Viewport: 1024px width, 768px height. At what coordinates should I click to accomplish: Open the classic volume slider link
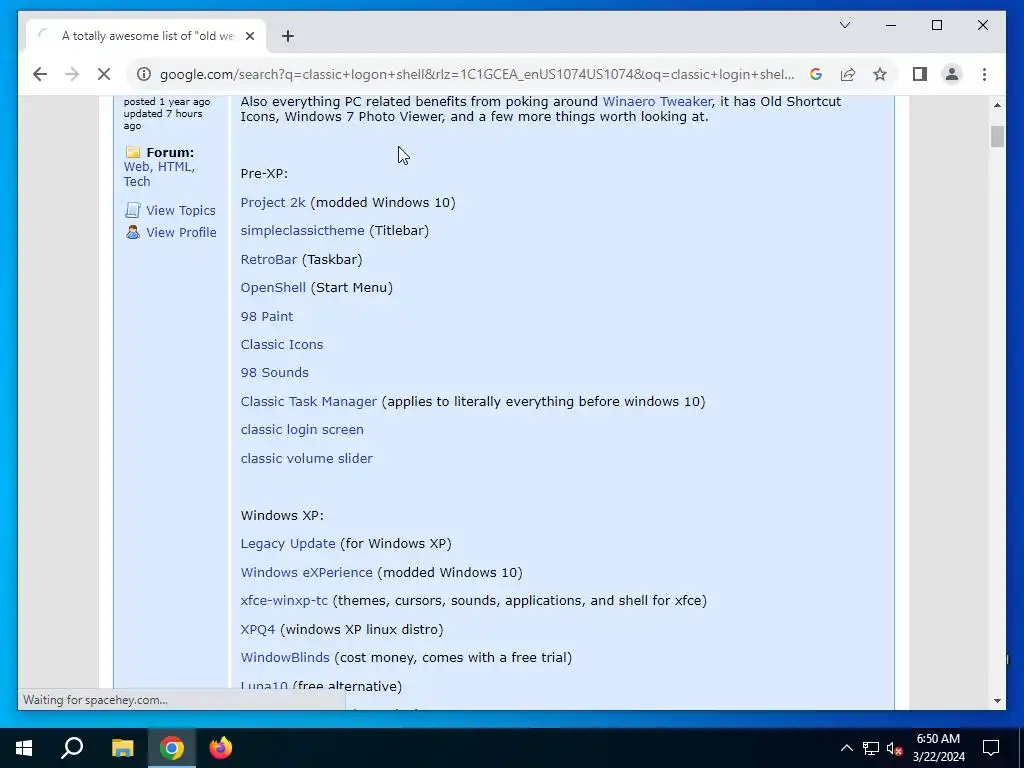click(306, 458)
